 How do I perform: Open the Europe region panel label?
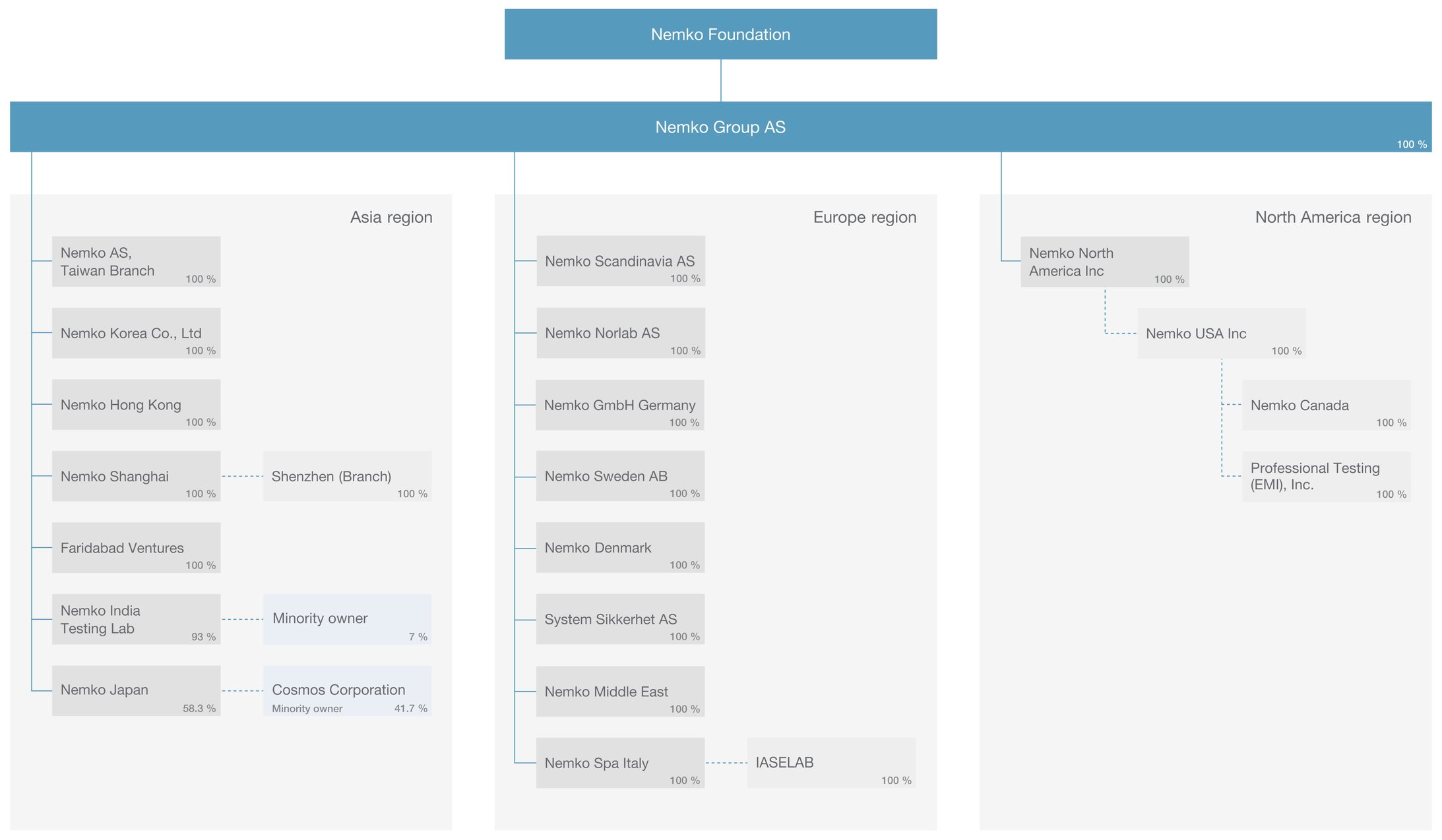865,217
